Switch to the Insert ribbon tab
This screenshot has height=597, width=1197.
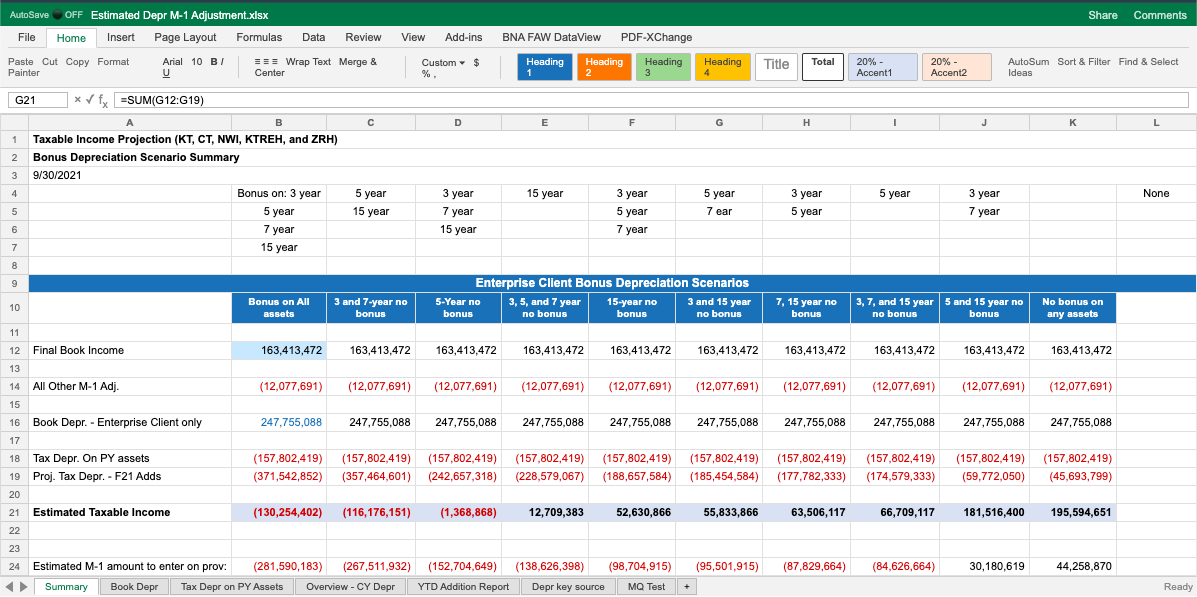(x=121, y=37)
